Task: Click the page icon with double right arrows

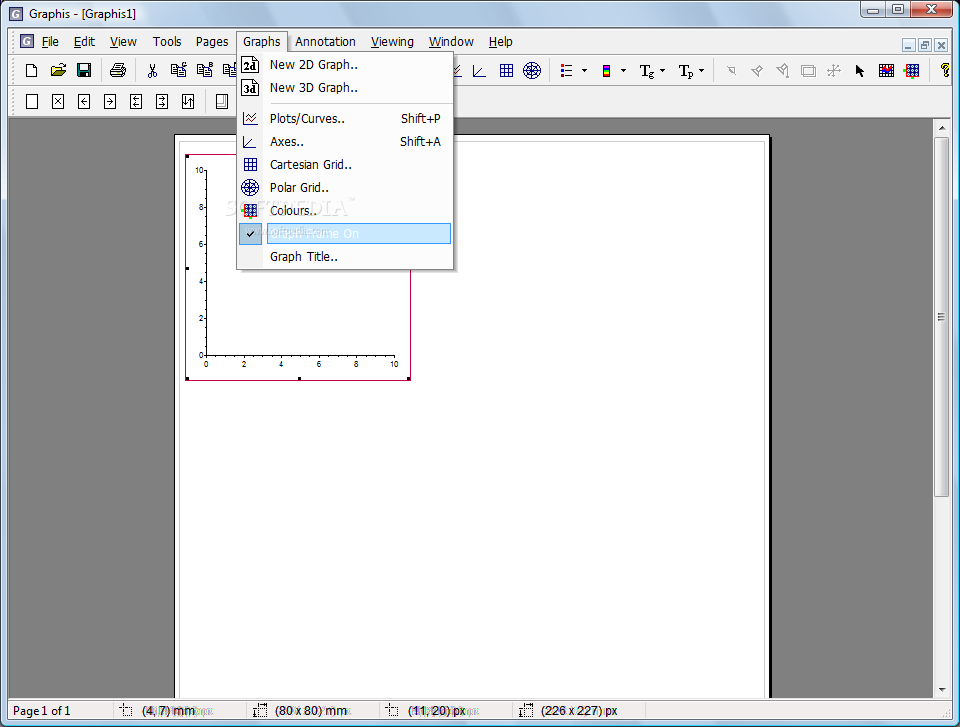Action: 162,102
